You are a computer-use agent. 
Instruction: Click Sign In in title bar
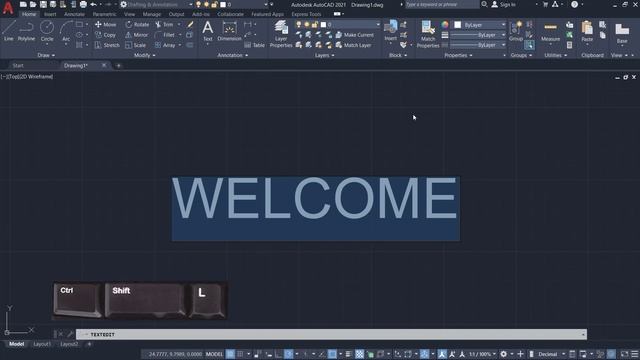point(504,4)
